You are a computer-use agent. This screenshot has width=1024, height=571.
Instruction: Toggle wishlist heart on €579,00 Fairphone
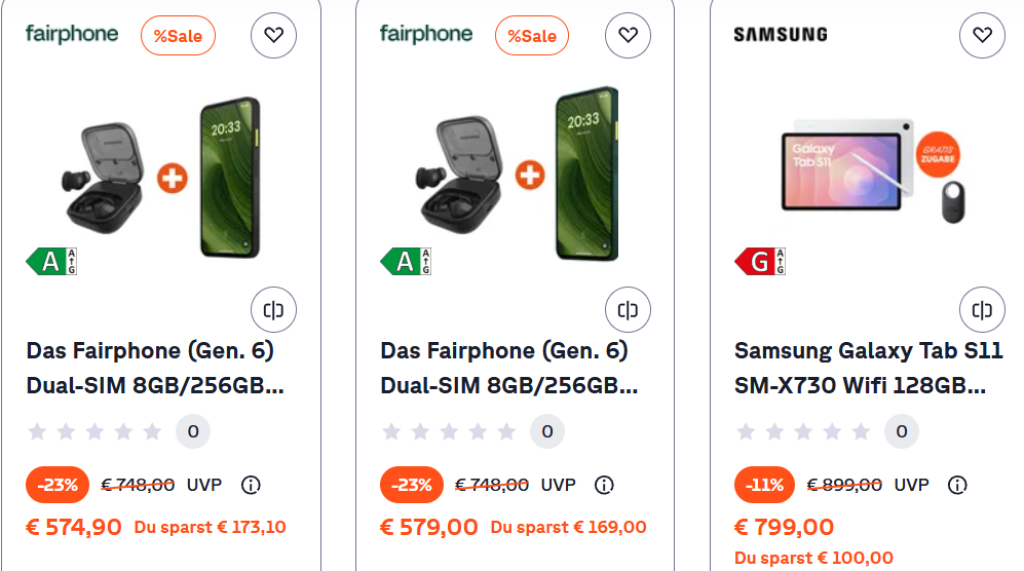628,35
